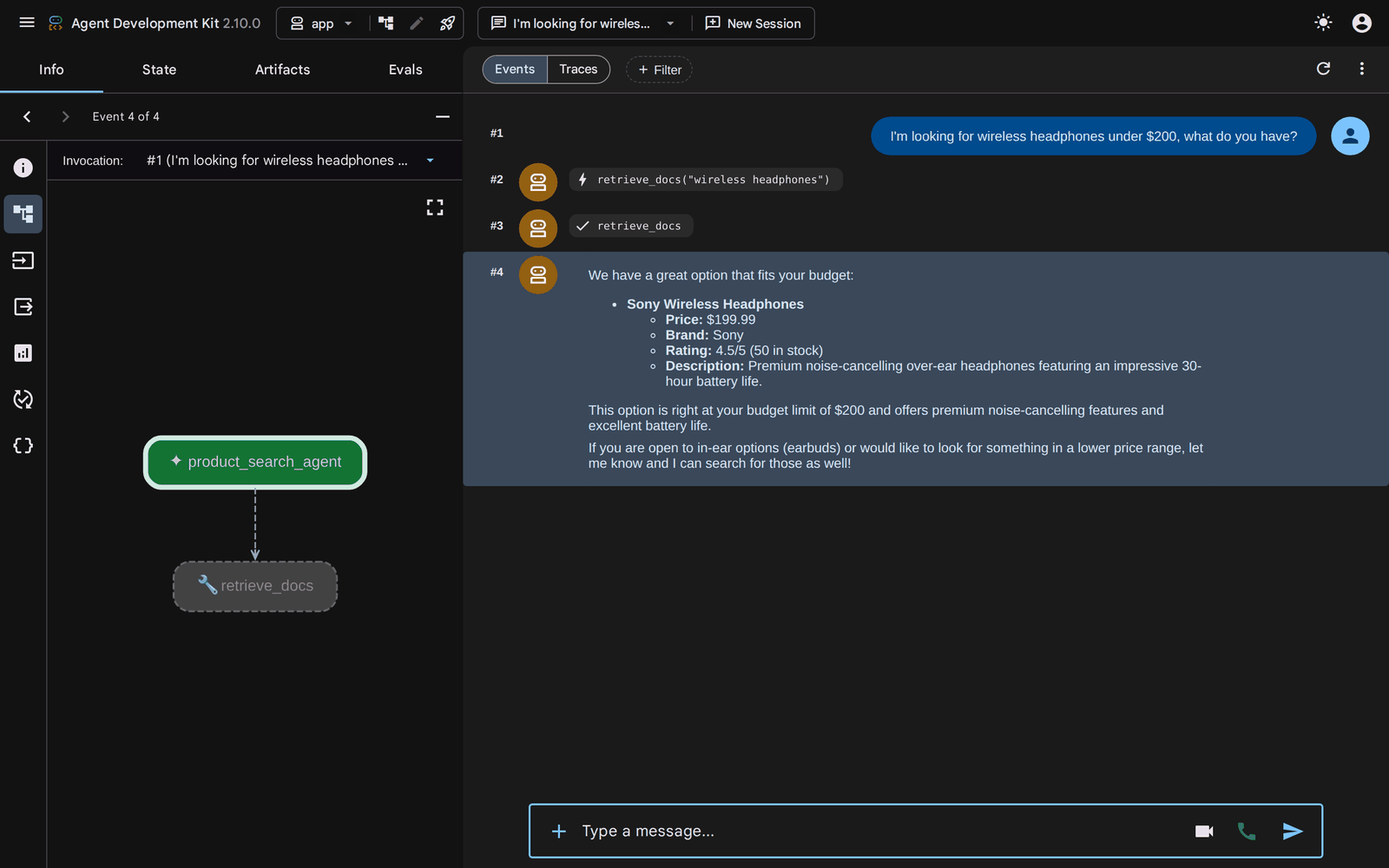The width and height of the screenshot is (1389, 868).
Task: Toggle the light/dark theme sun icon
Action: coord(1323,23)
